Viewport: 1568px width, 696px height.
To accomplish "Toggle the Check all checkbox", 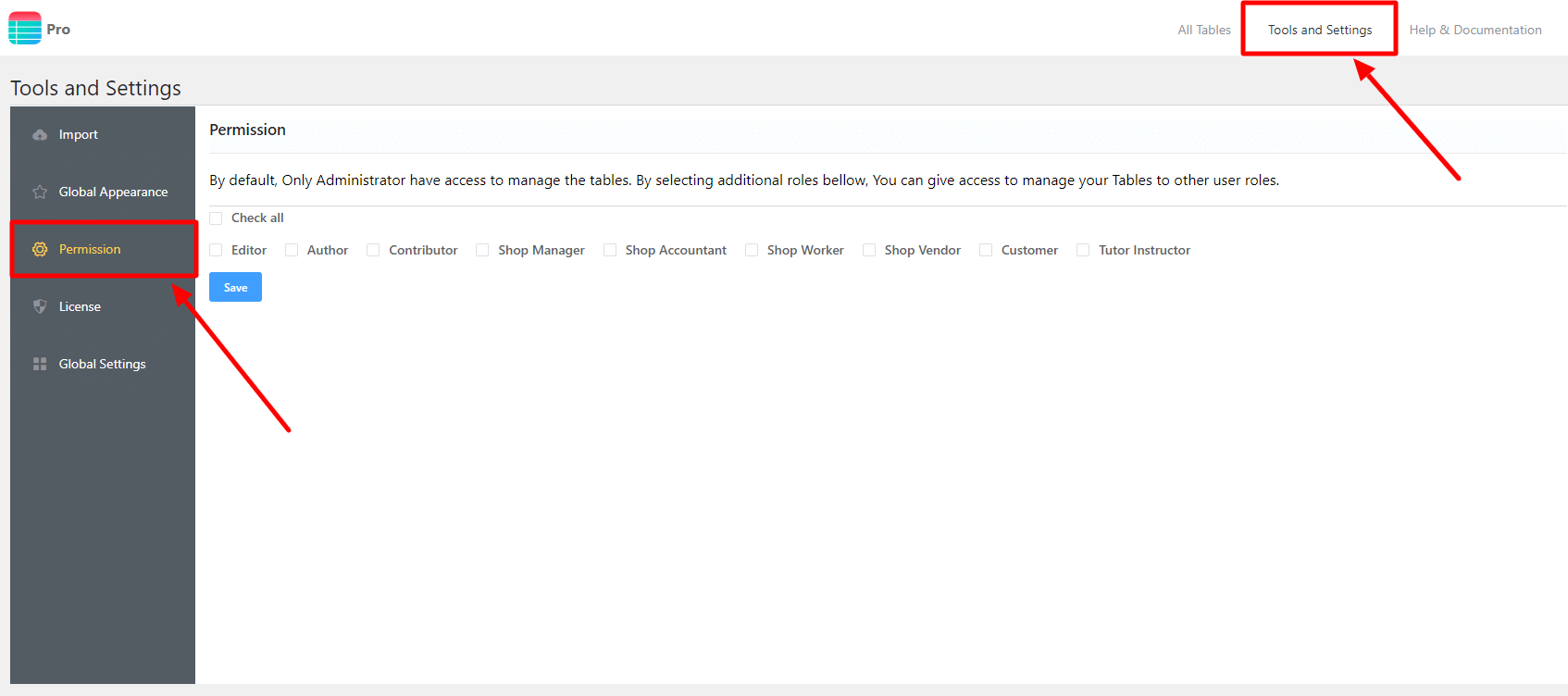I will [x=216, y=218].
